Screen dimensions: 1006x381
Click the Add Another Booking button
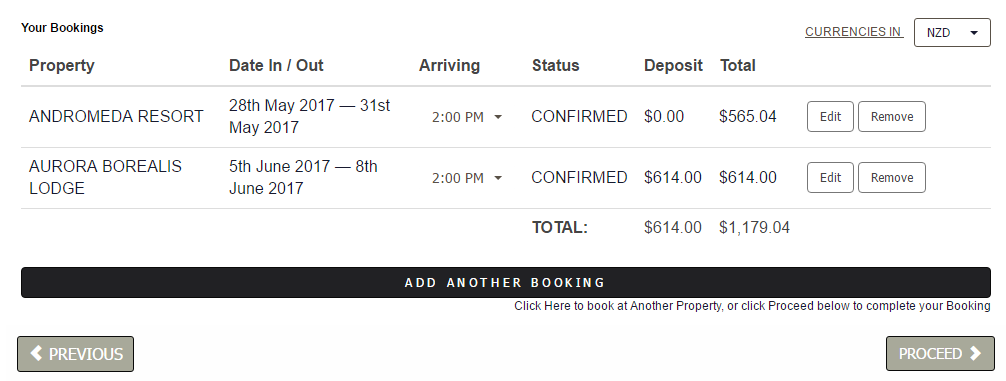coord(506,282)
